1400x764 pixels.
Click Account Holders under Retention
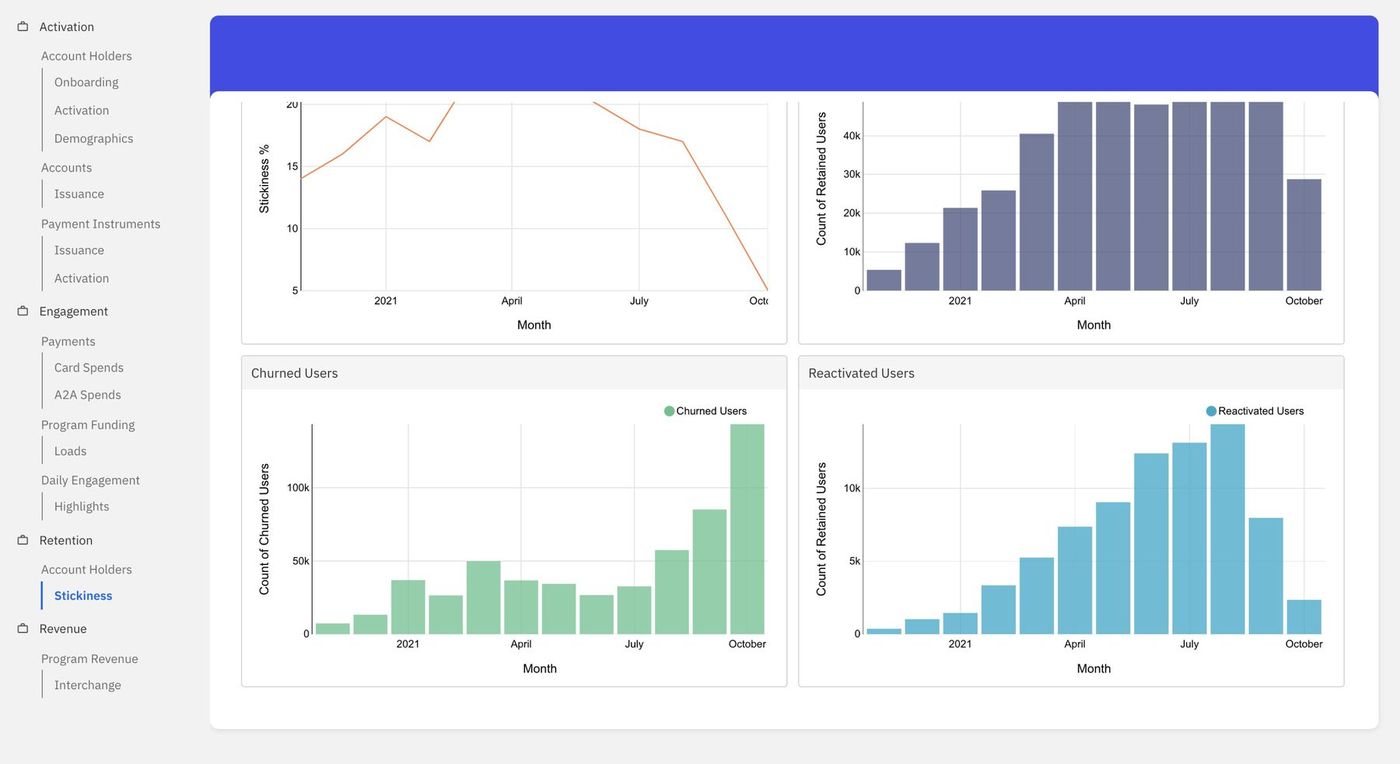[x=86, y=569]
